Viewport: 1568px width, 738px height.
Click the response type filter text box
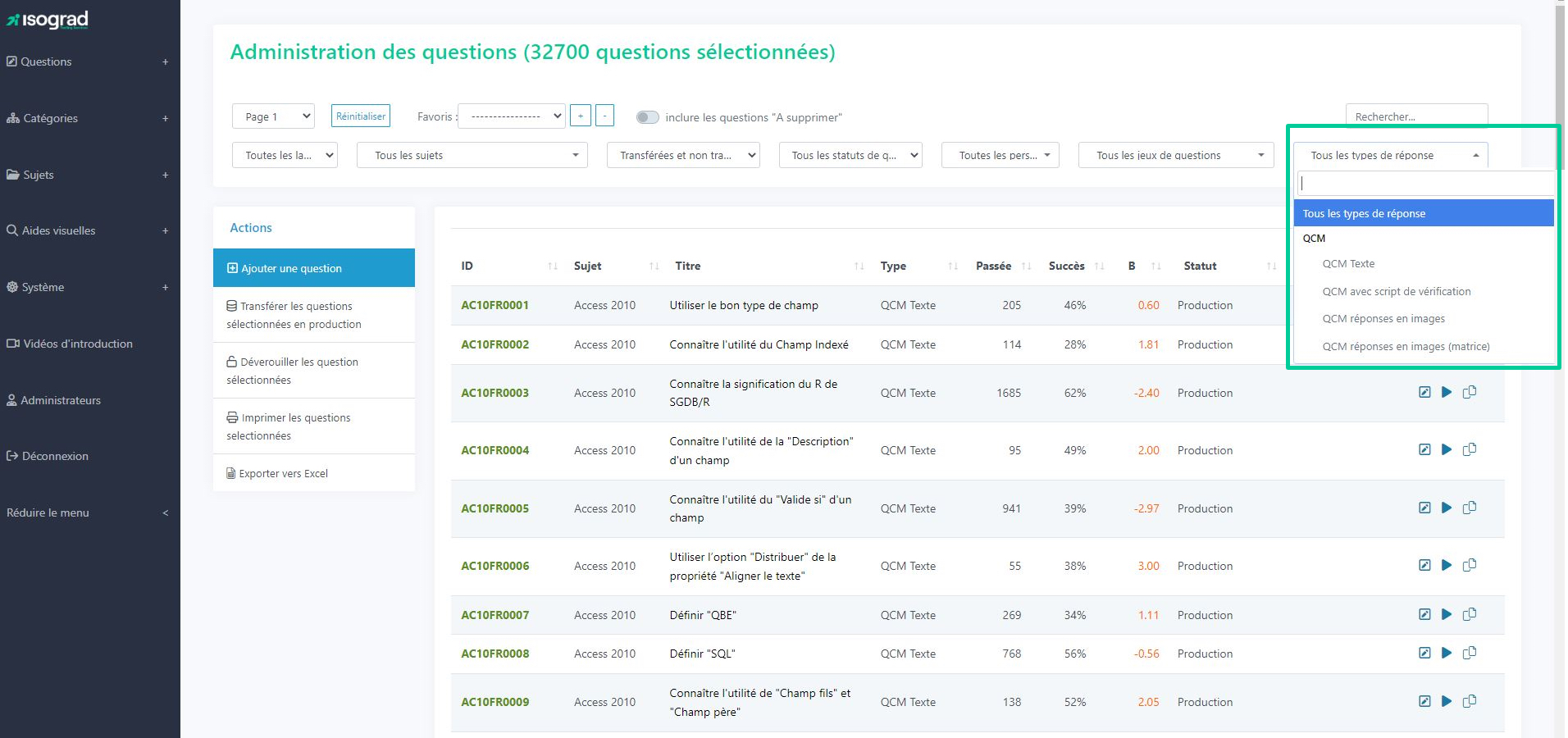(1425, 184)
